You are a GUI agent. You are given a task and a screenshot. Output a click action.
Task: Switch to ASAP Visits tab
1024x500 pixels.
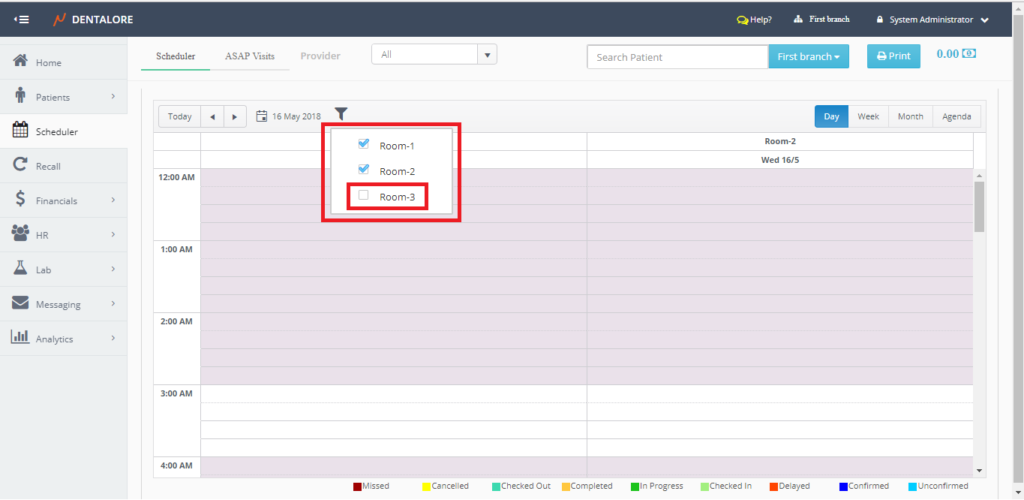(x=247, y=56)
